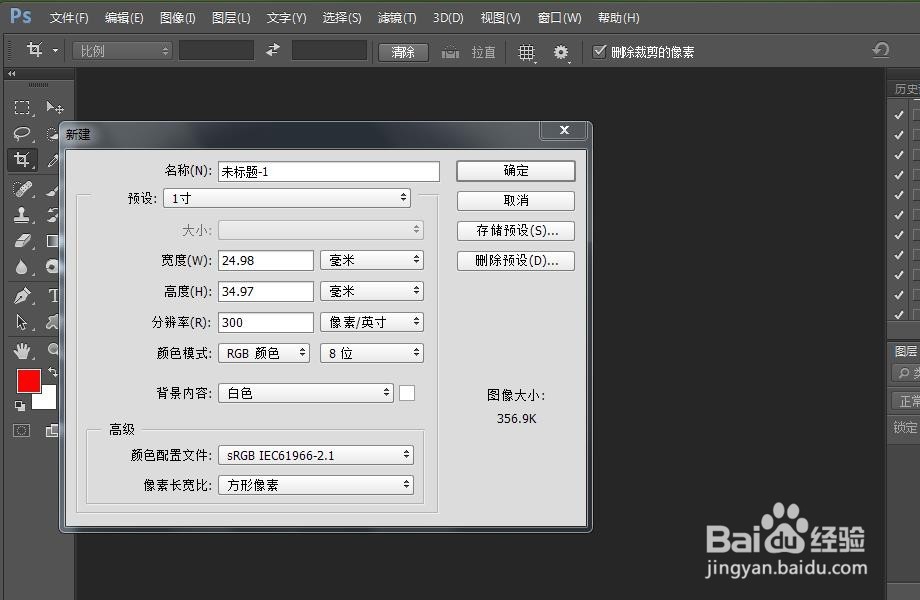Open the 预设 dropdown showing 1寸
The width and height of the screenshot is (920, 600).
click(287, 198)
